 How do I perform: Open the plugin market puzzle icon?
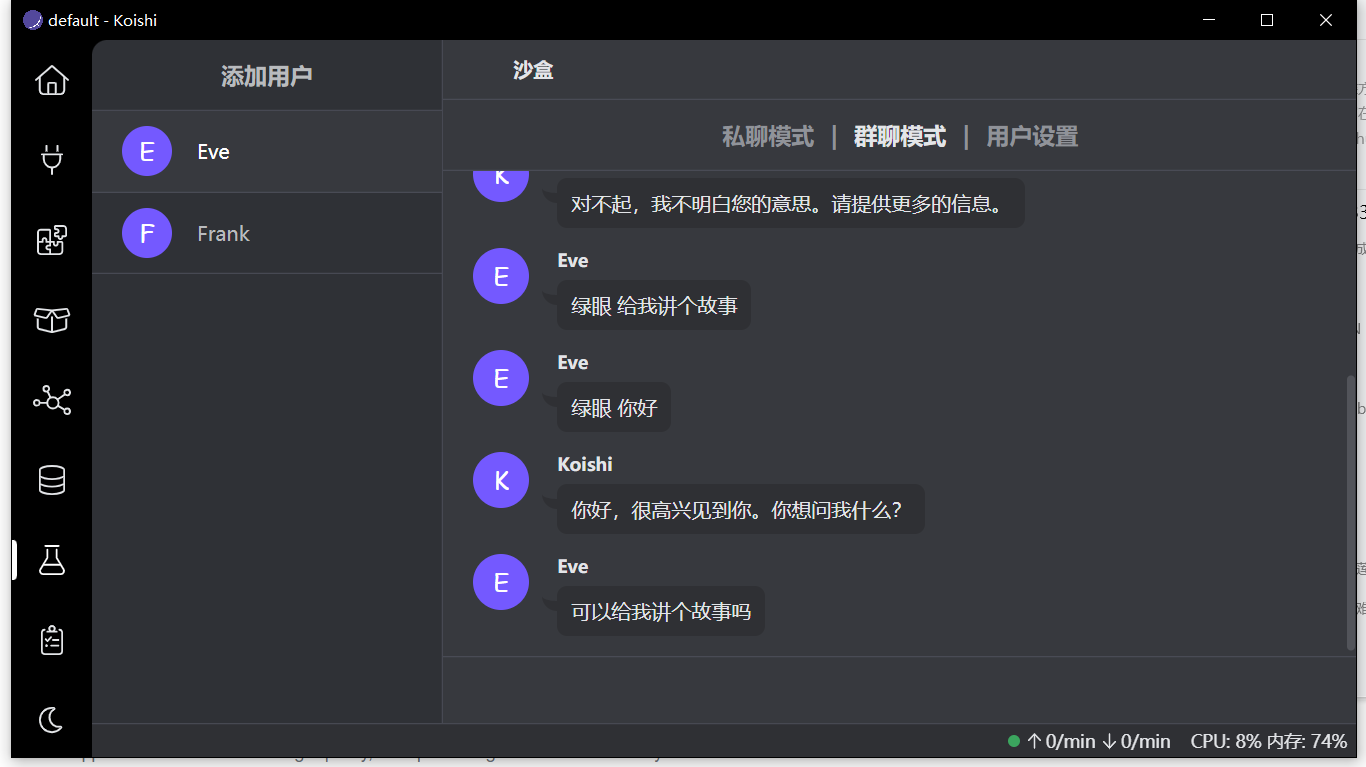coord(52,240)
